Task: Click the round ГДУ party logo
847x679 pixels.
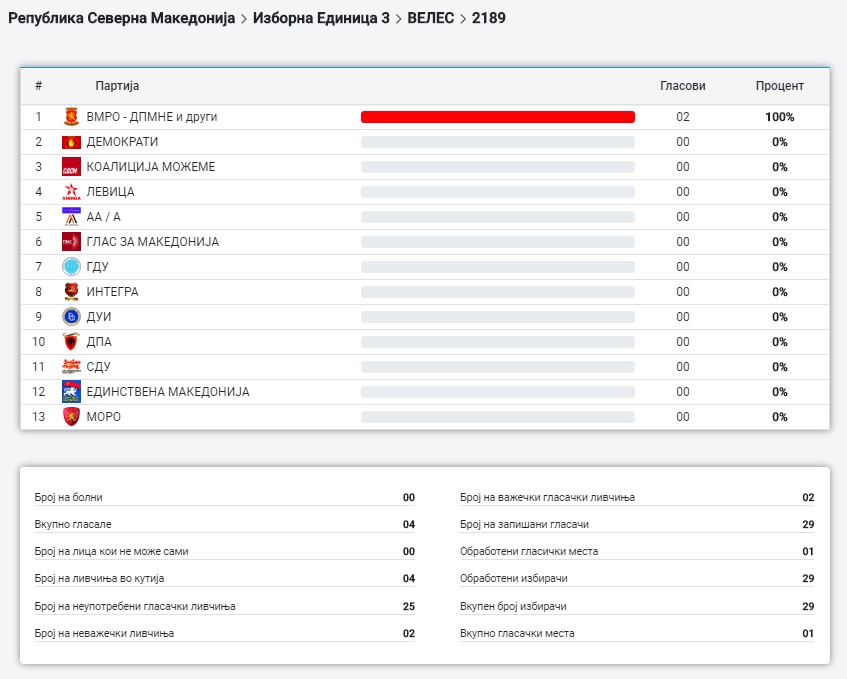Action: click(71, 267)
